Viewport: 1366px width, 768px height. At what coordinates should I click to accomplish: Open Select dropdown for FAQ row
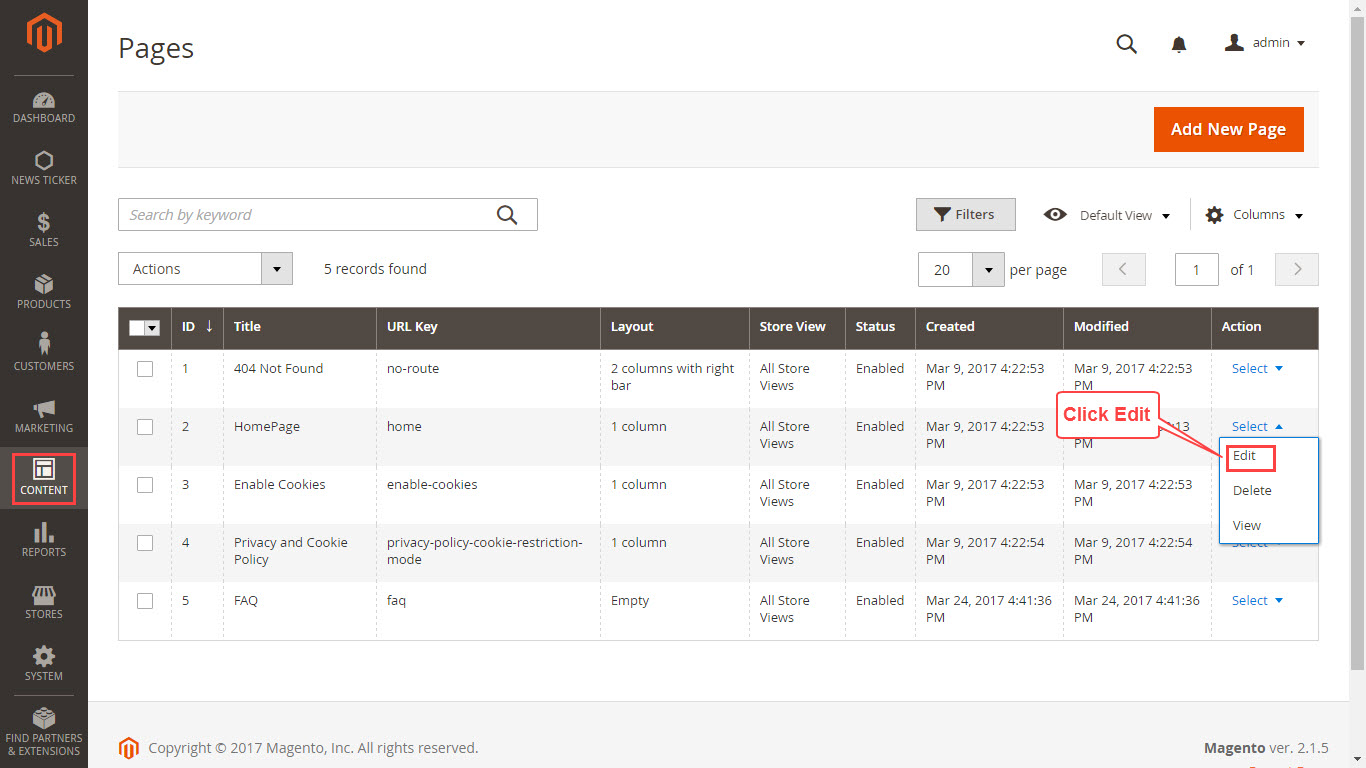click(1257, 601)
